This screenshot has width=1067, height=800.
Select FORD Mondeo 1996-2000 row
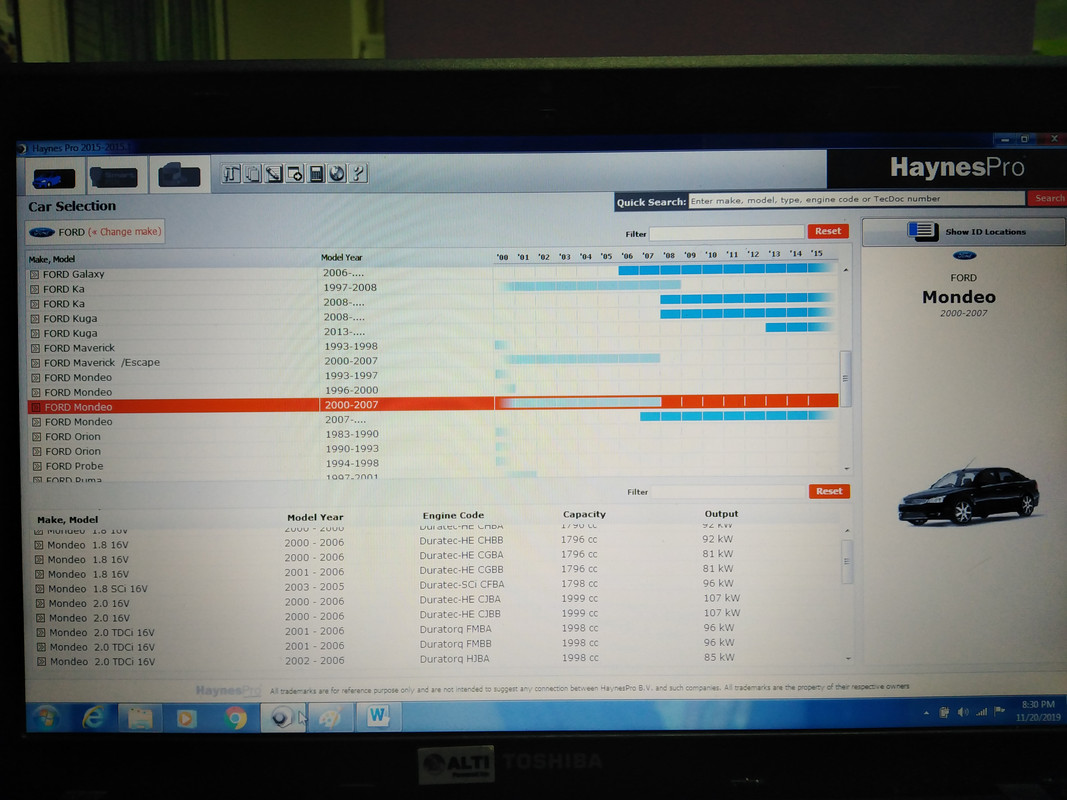433,392
